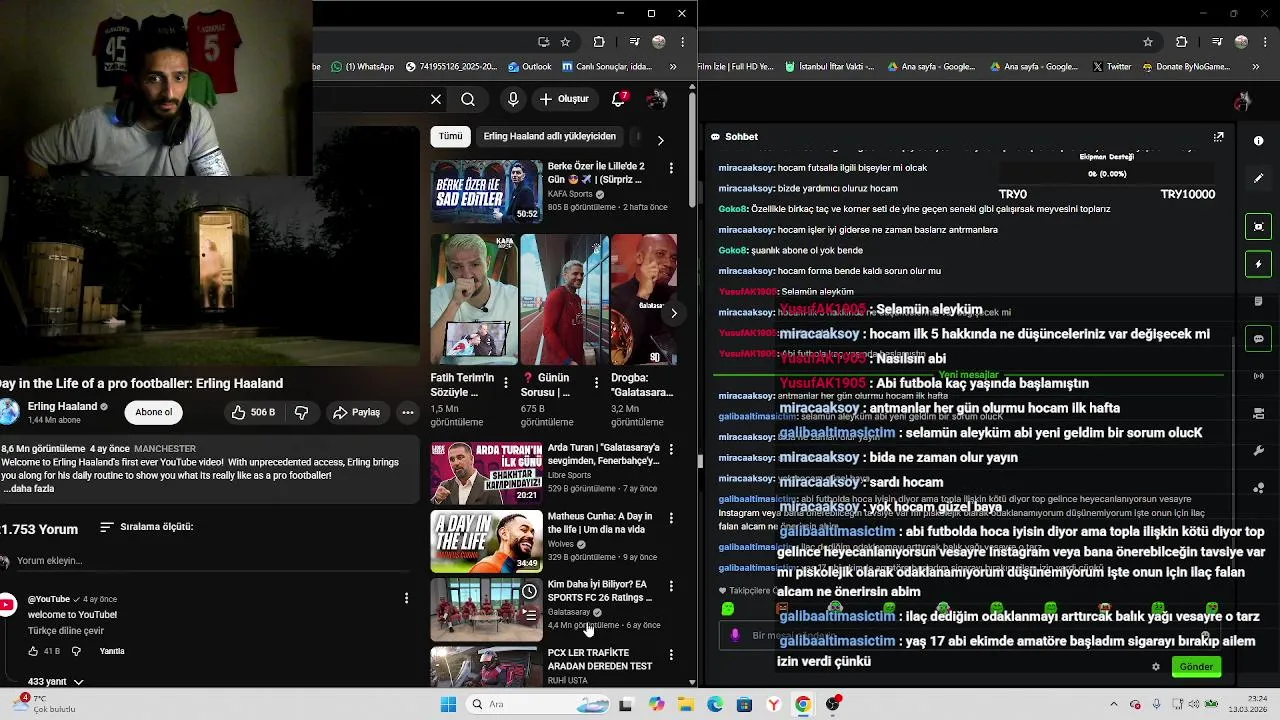Share the video with Paylaş
Viewport: 1280px width, 720px height.
[x=357, y=412]
